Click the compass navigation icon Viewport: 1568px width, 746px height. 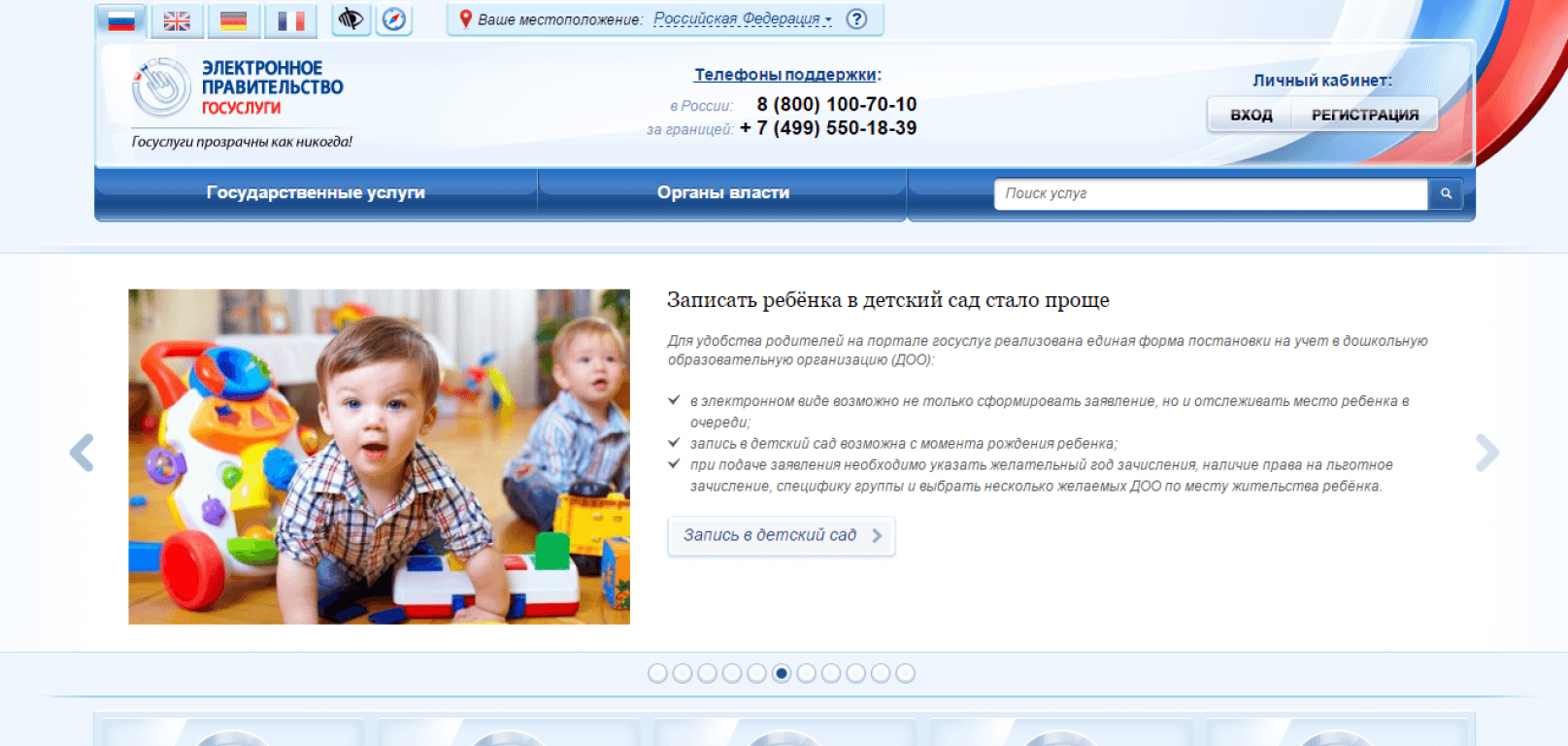point(394,19)
